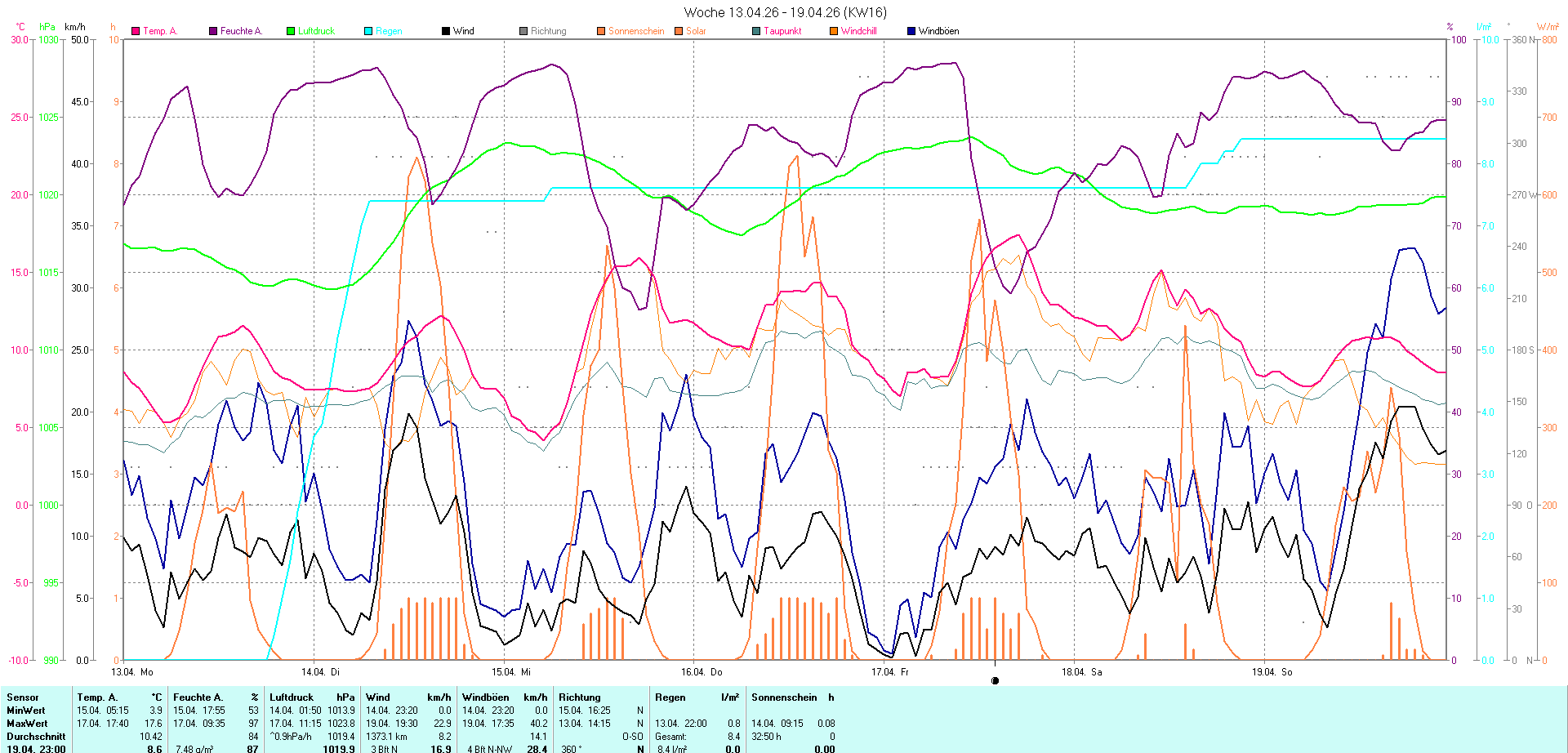Click the gray Richtung legend swatch
The width and height of the screenshot is (1568, 753).
coord(523,31)
